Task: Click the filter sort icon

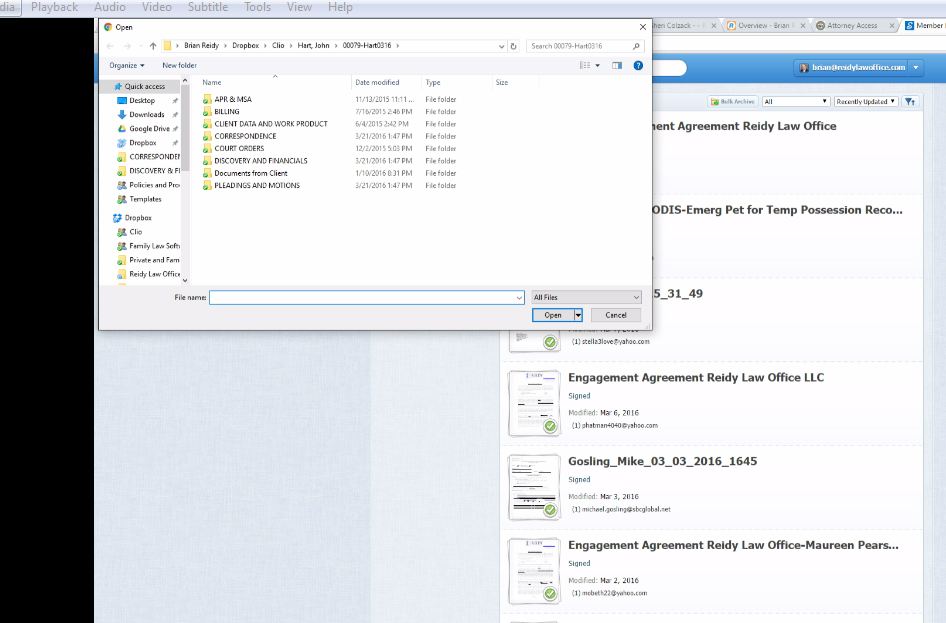Action: coord(910,101)
